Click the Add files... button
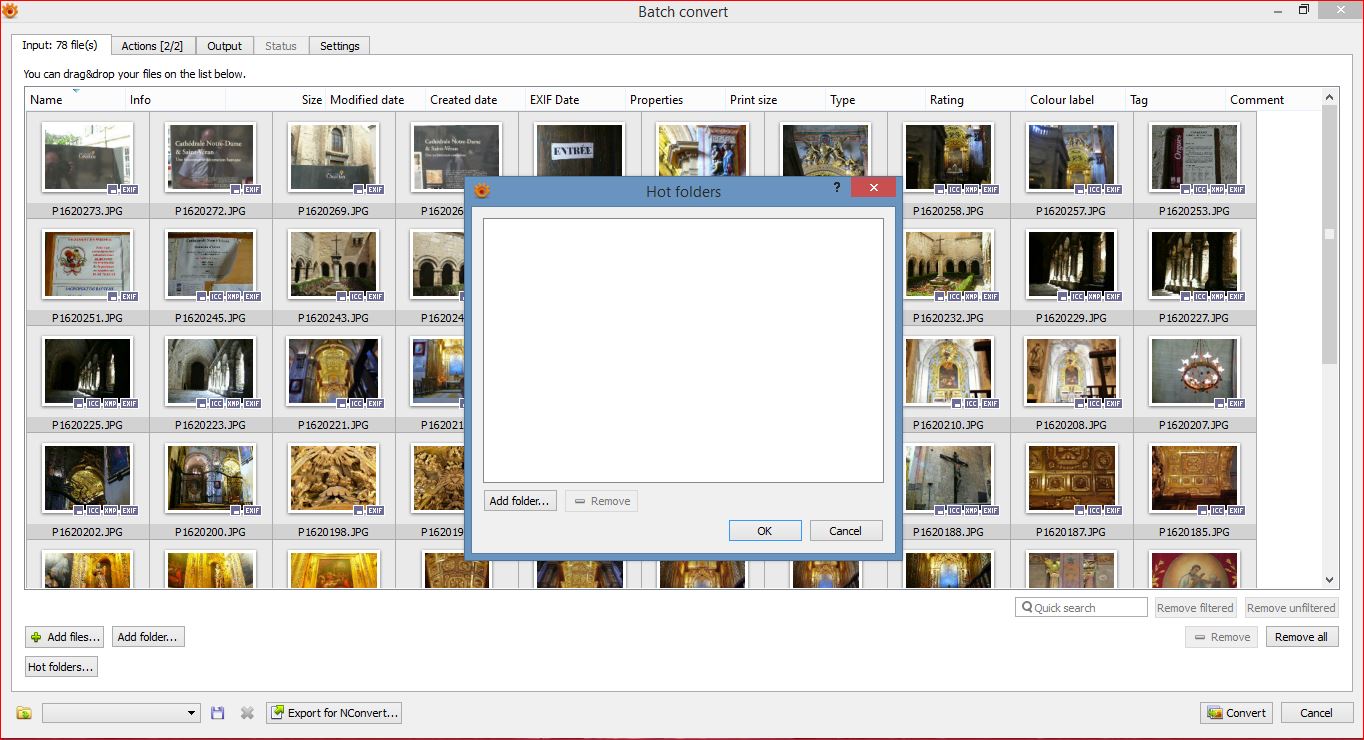 [x=66, y=637]
